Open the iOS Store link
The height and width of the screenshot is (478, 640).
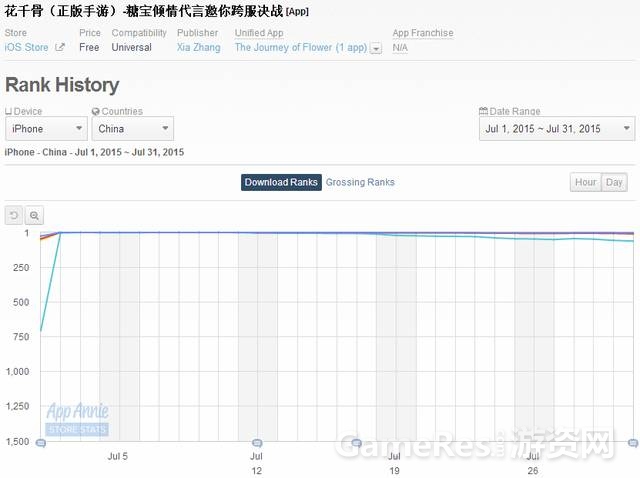point(27,47)
